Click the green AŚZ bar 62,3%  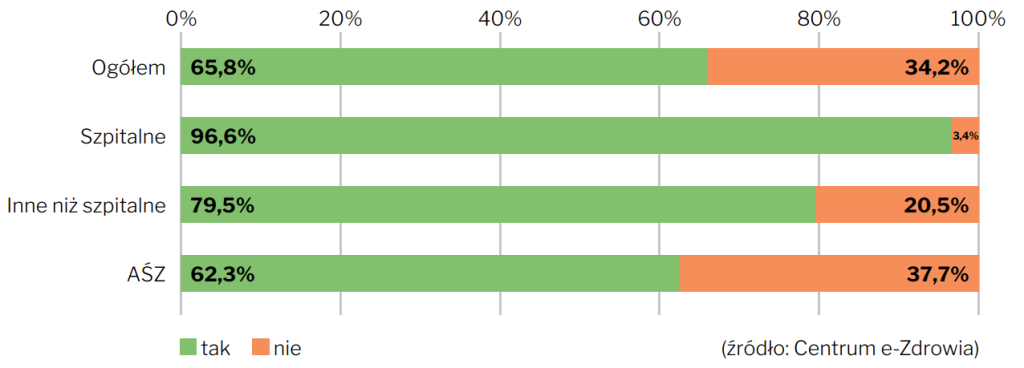430,274
